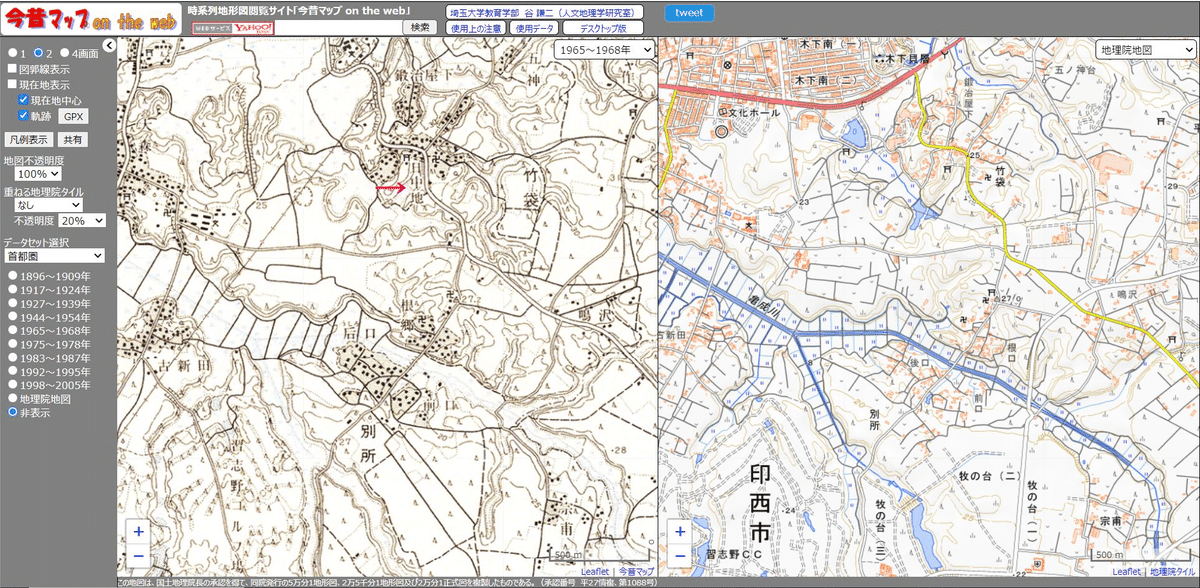Select the 4画面 layout option
This screenshot has height=588, width=1200.
click(64, 53)
